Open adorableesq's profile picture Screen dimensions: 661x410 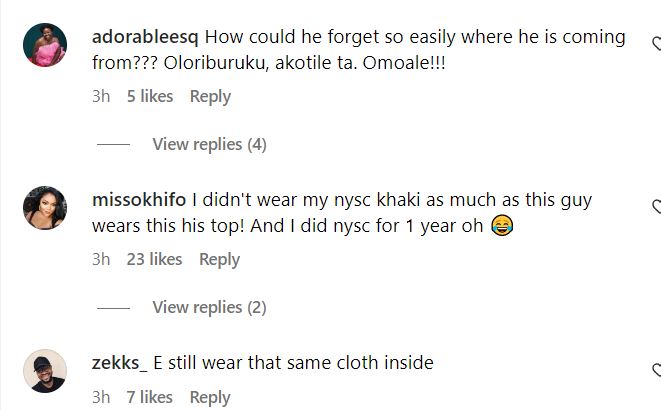click(x=44, y=45)
